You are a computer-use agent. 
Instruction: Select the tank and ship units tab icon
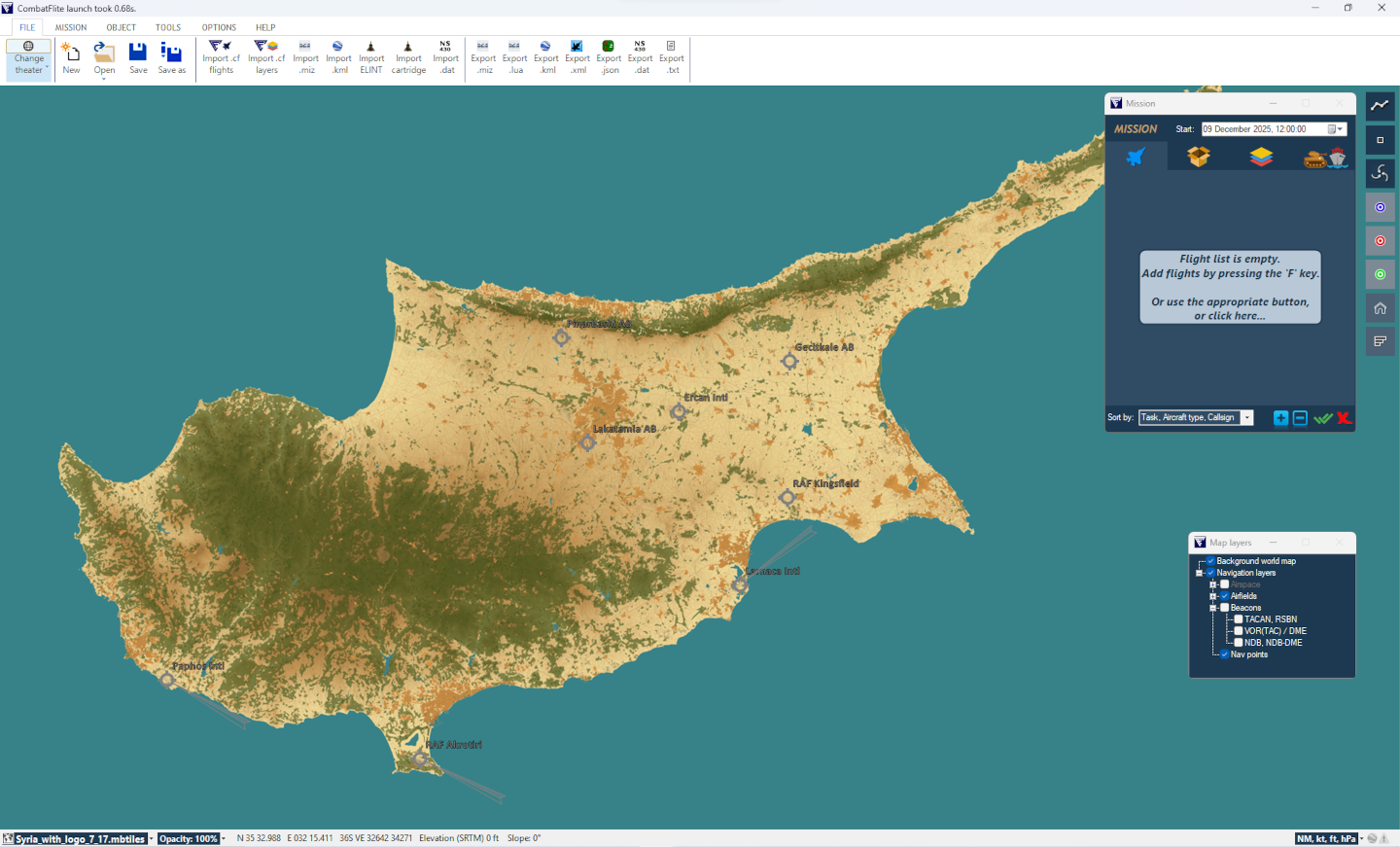click(x=1324, y=157)
